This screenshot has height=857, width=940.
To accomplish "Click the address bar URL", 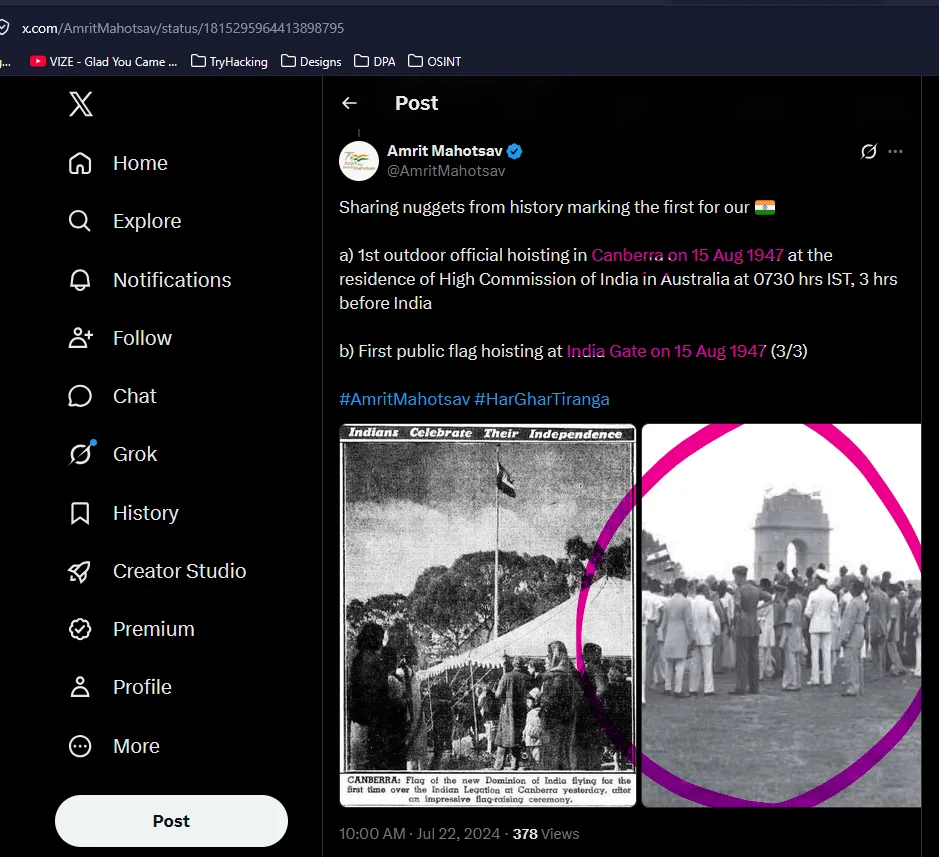I will pos(183,28).
